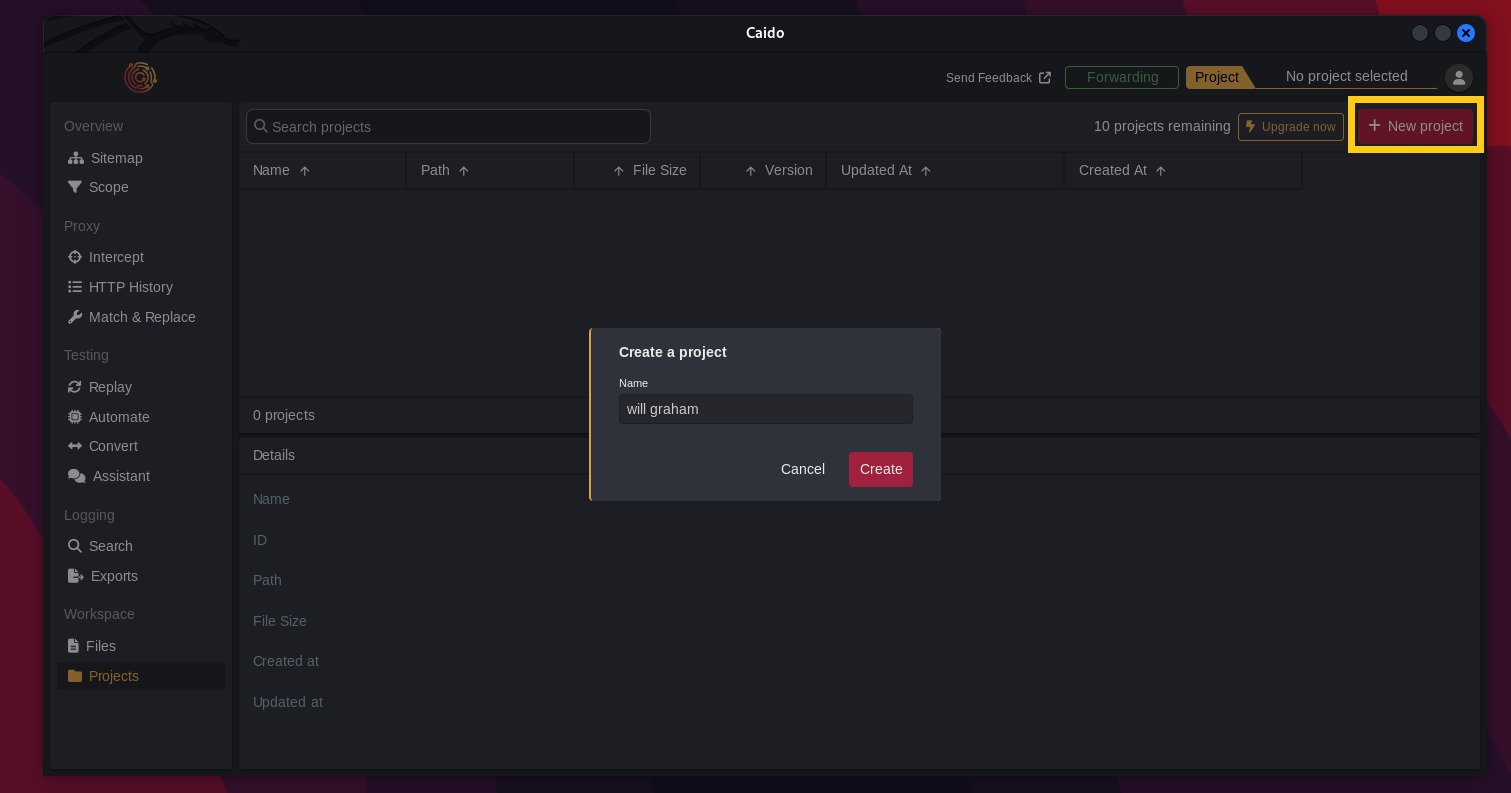This screenshot has width=1511, height=793.
Task: Click the Sitemap icon in sidebar
Action: (75, 158)
